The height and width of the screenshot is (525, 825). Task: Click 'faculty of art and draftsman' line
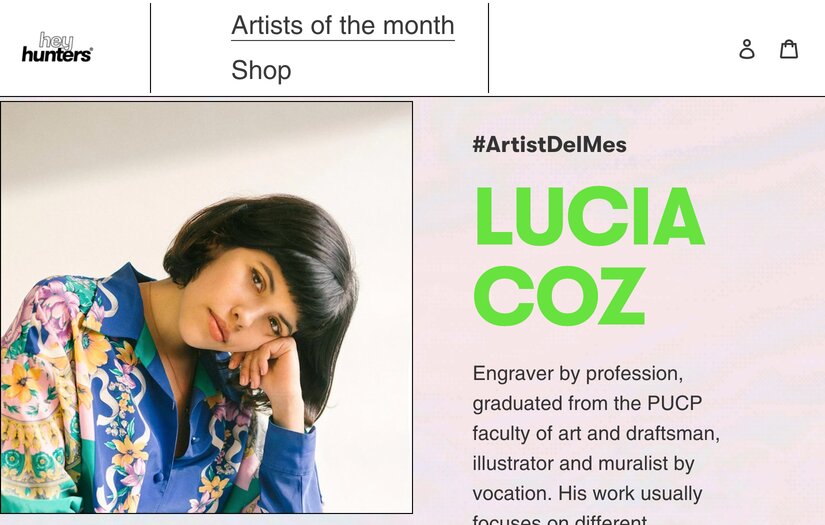596,434
